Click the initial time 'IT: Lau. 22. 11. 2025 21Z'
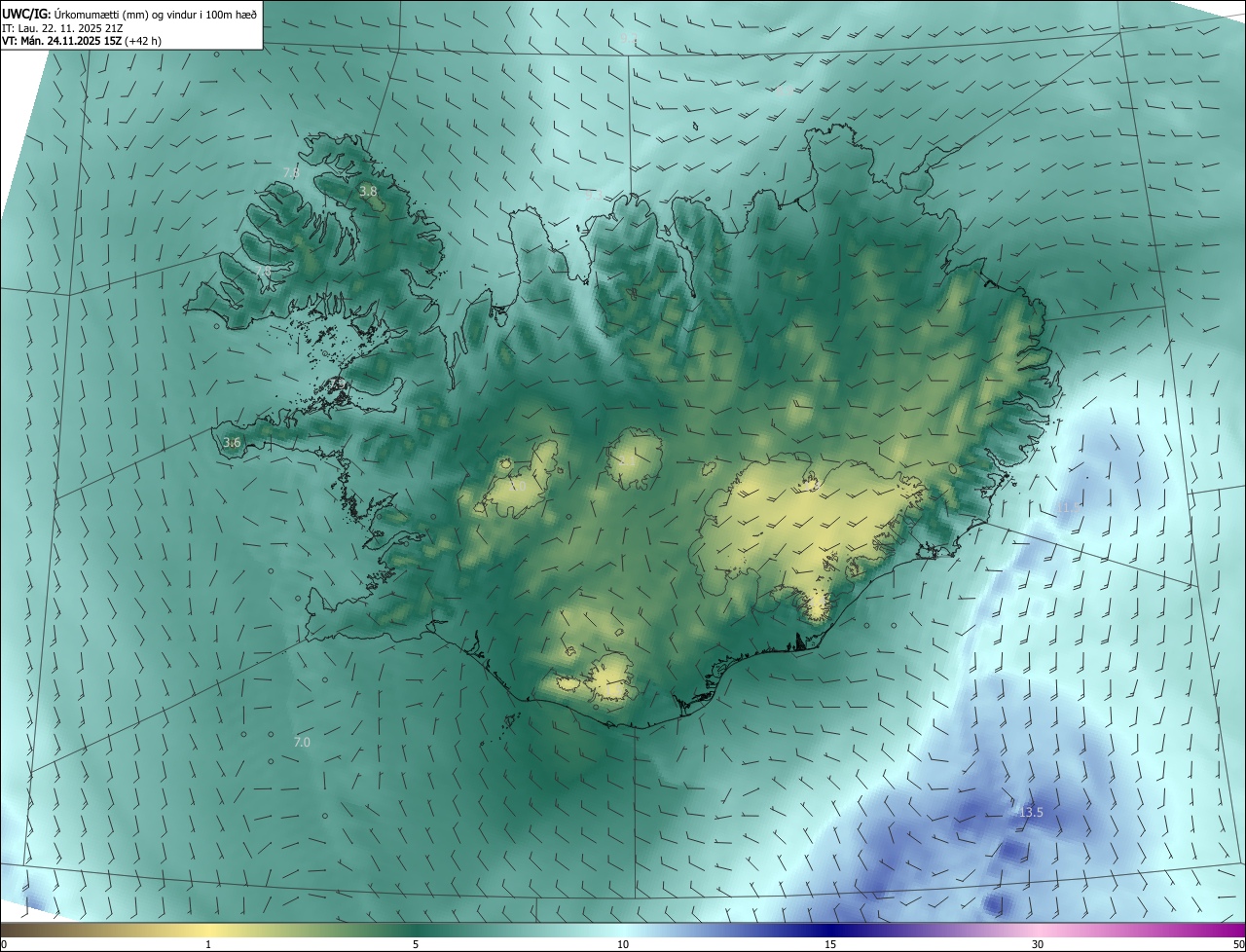 (61, 28)
